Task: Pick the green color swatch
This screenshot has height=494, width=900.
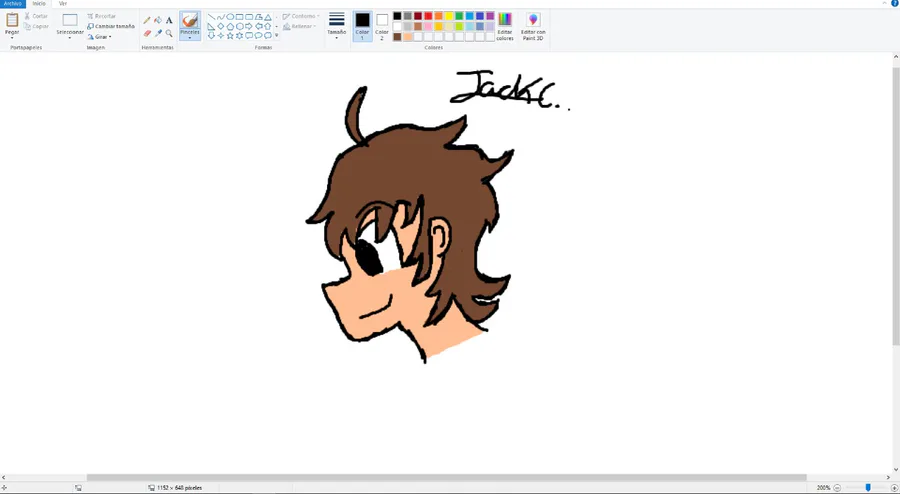Action: 459,16
